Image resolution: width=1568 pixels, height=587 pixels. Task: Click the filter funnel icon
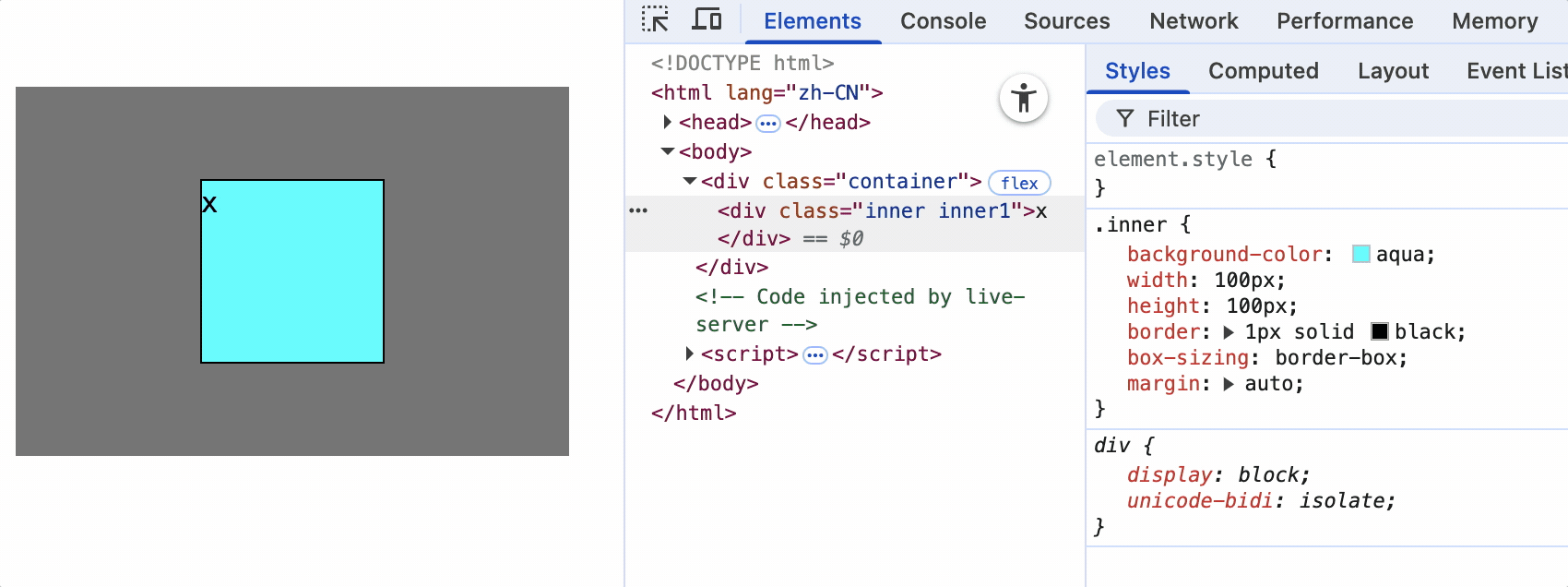click(x=1125, y=118)
